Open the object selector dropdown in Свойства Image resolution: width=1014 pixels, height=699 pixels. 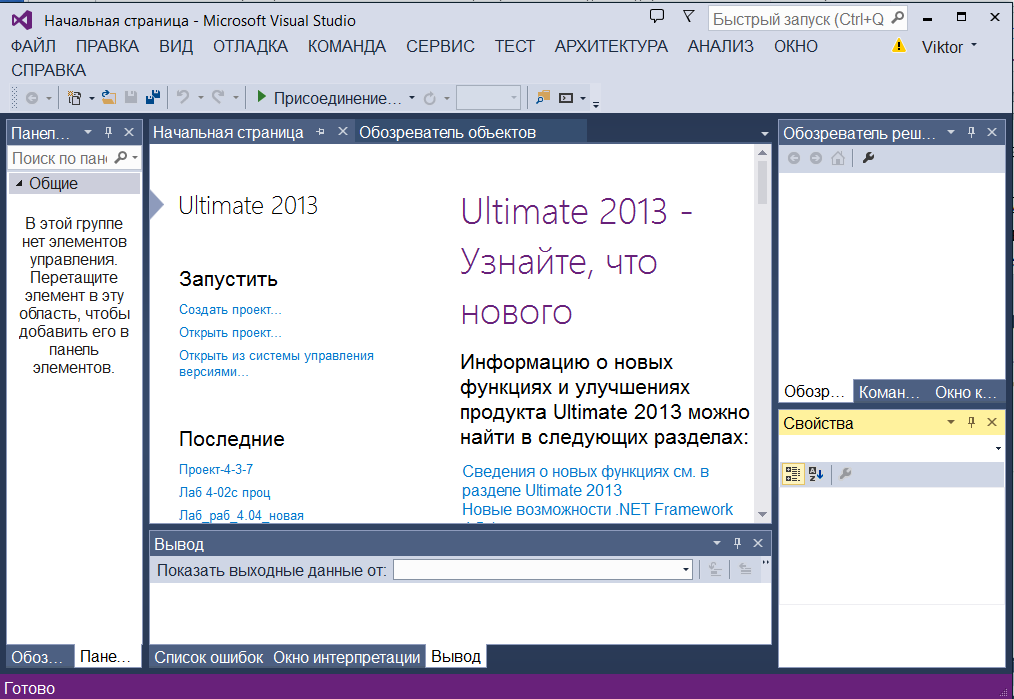click(998, 448)
